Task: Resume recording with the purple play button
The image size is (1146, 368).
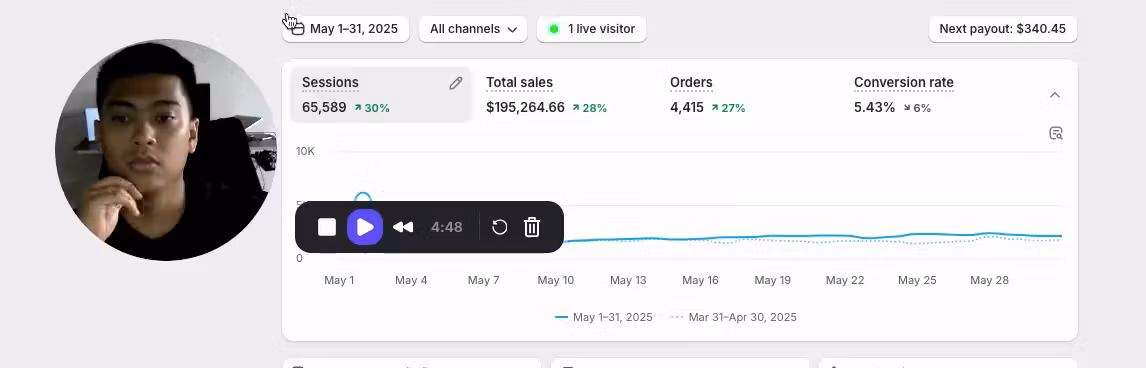Action: pyautogui.click(x=365, y=227)
